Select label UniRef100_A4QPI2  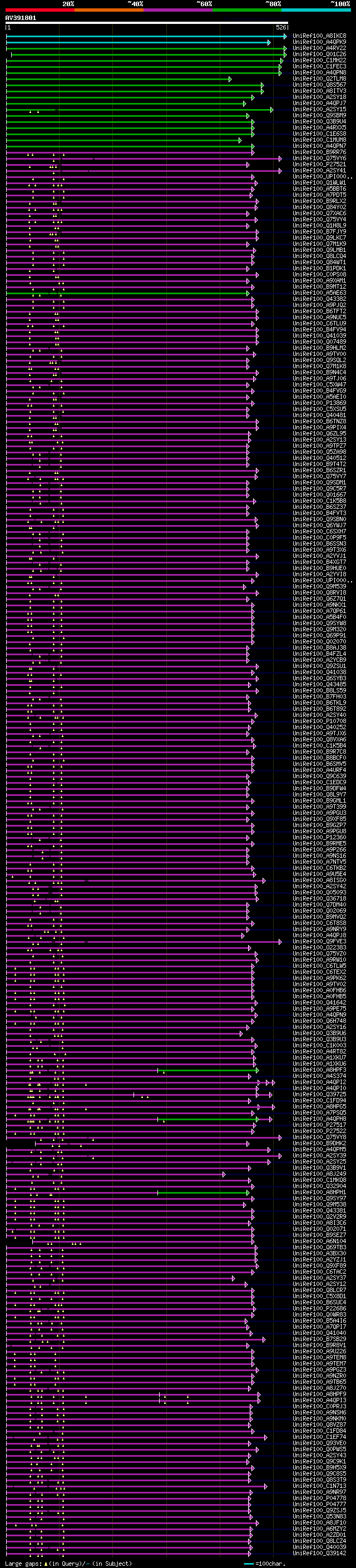point(319,1082)
